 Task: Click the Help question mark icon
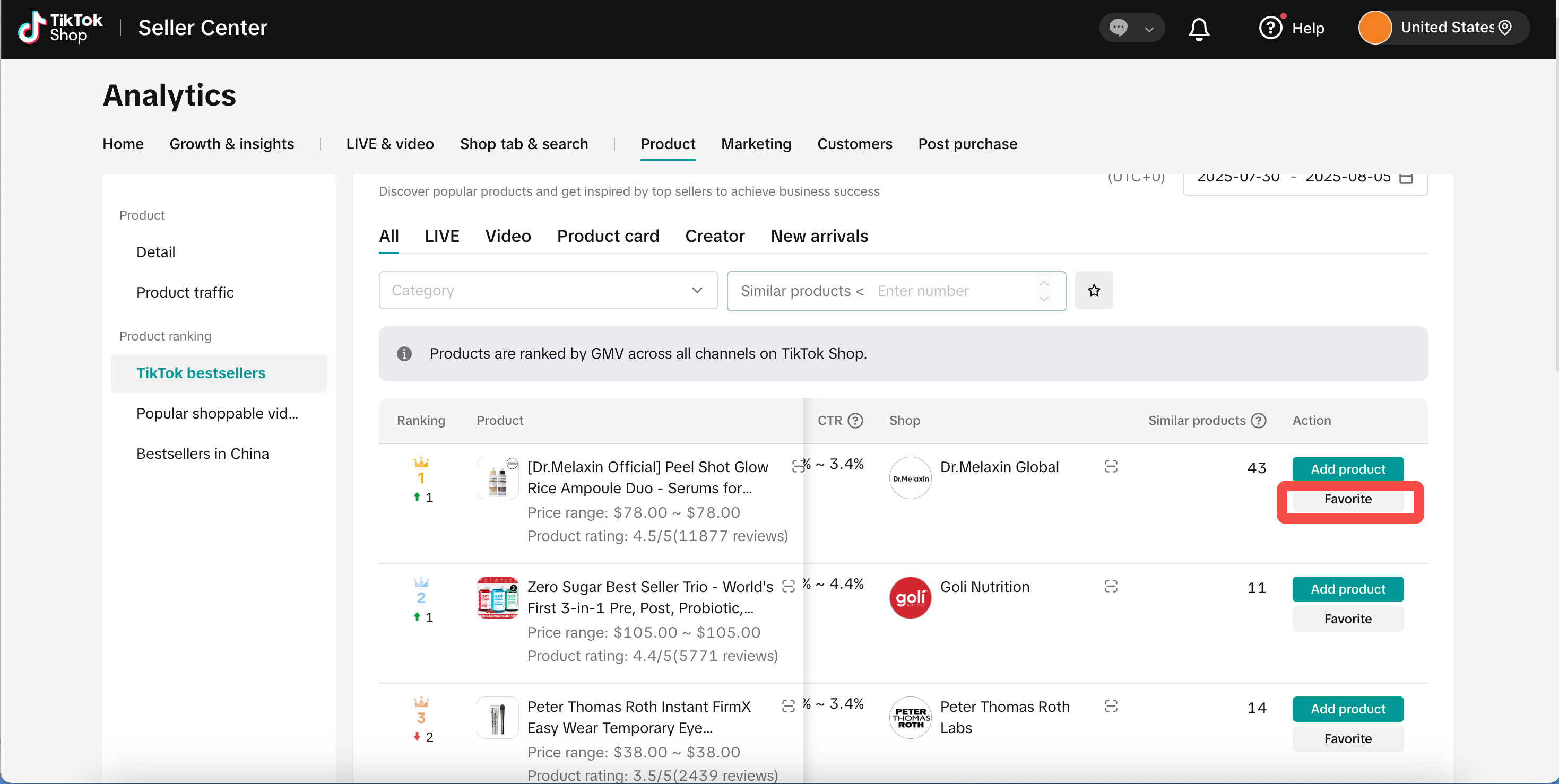pos(1270,28)
